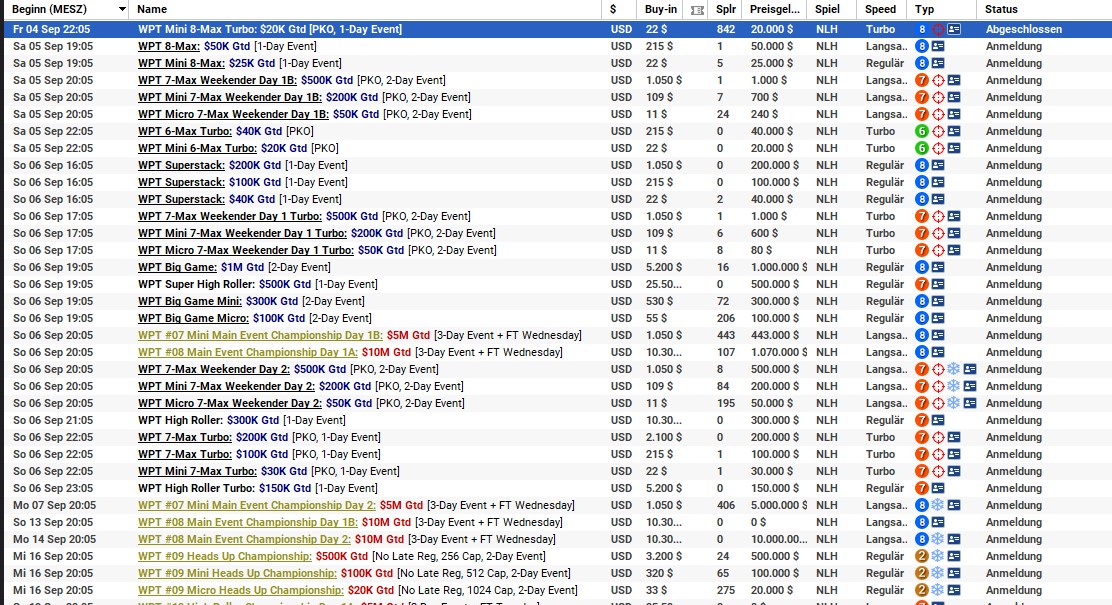Click knockout crosshair icon in WPT 7-Max Weekender Day 1B row
The height and width of the screenshot is (605, 1112).
(938, 80)
